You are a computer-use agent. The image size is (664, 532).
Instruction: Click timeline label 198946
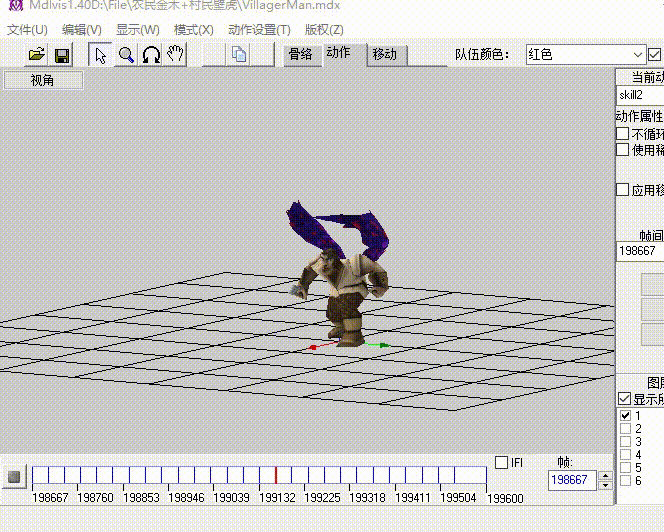click(186, 497)
